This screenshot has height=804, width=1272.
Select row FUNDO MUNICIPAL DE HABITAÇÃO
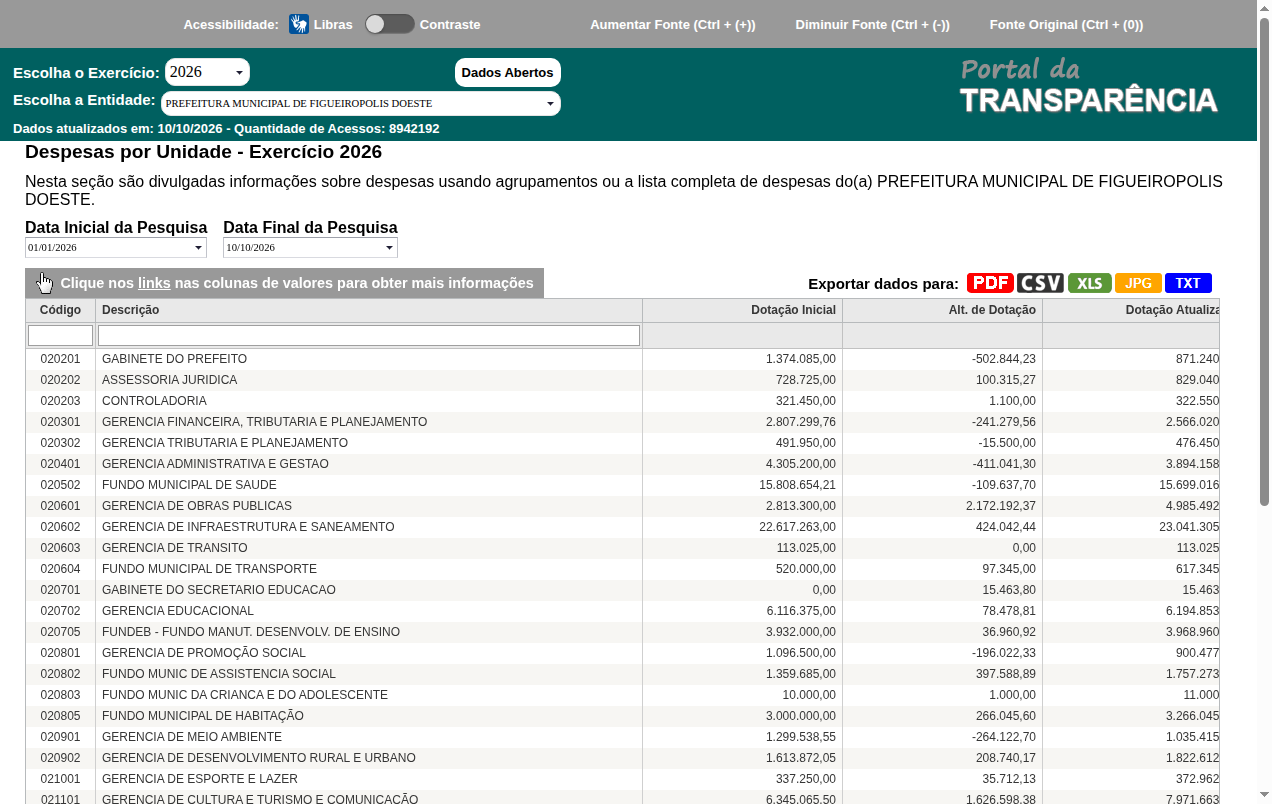622,716
